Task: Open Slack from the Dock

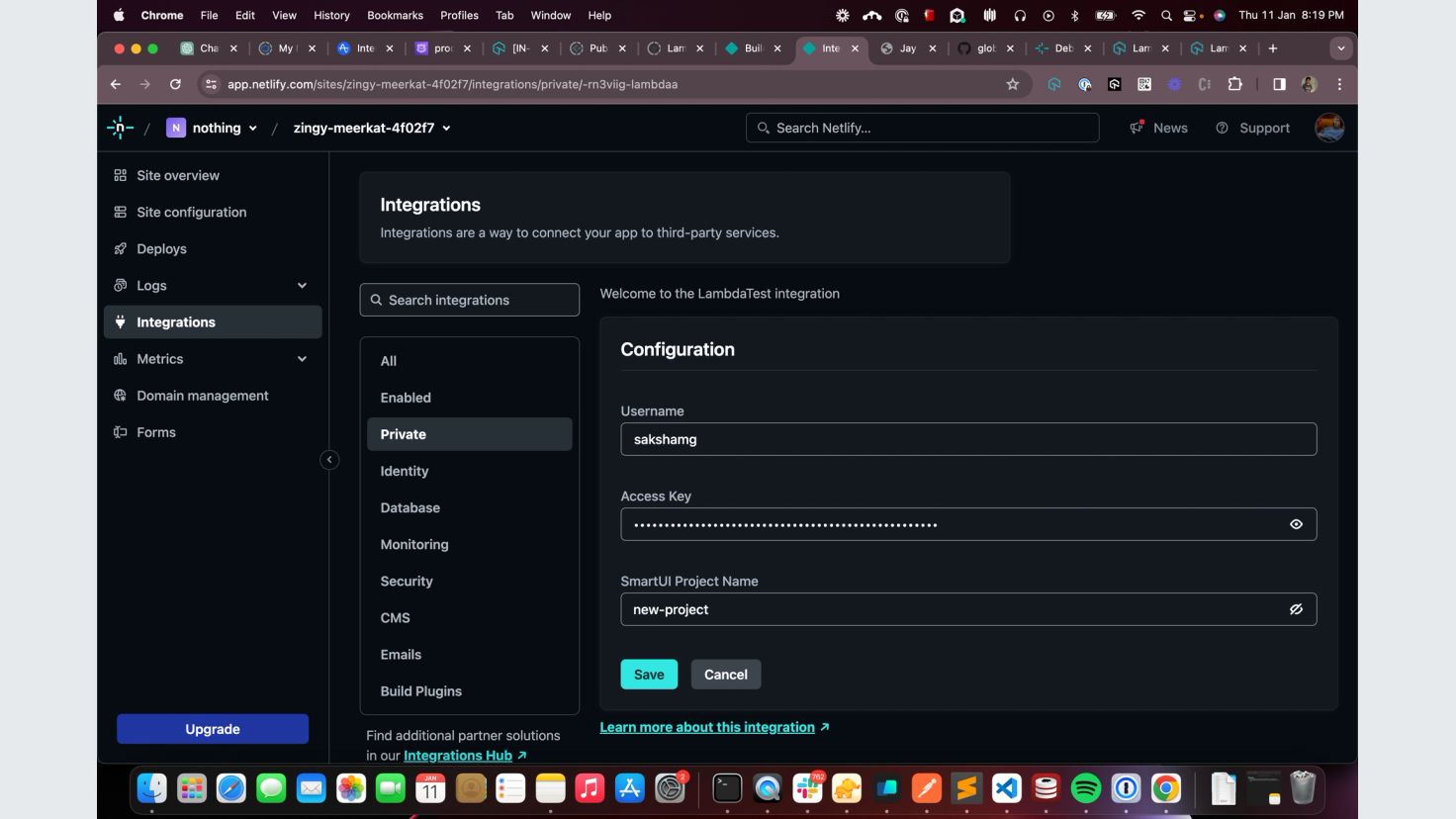Action: (807, 788)
